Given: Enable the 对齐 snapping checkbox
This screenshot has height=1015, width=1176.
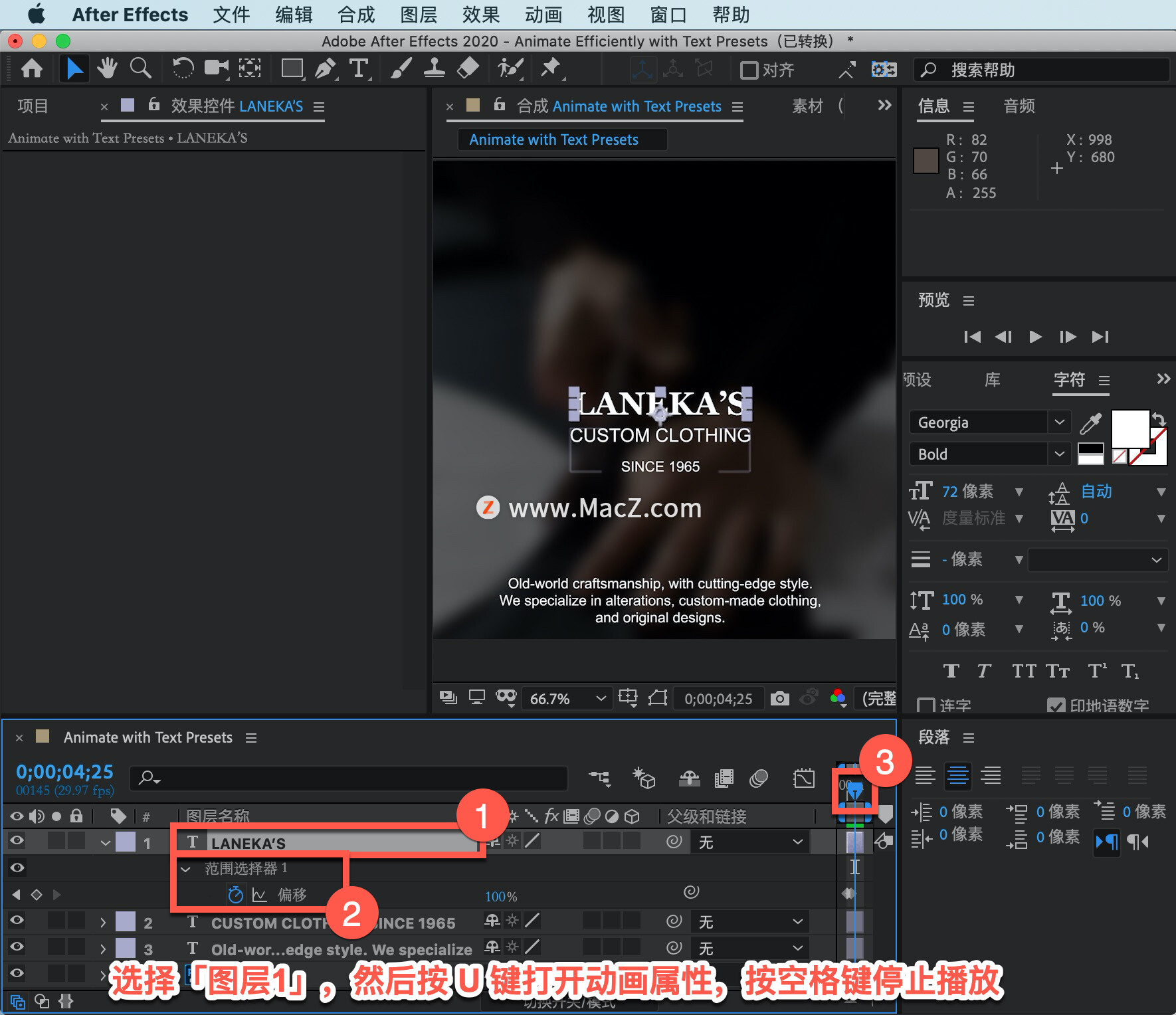Looking at the screenshot, I should tap(749, 70).
